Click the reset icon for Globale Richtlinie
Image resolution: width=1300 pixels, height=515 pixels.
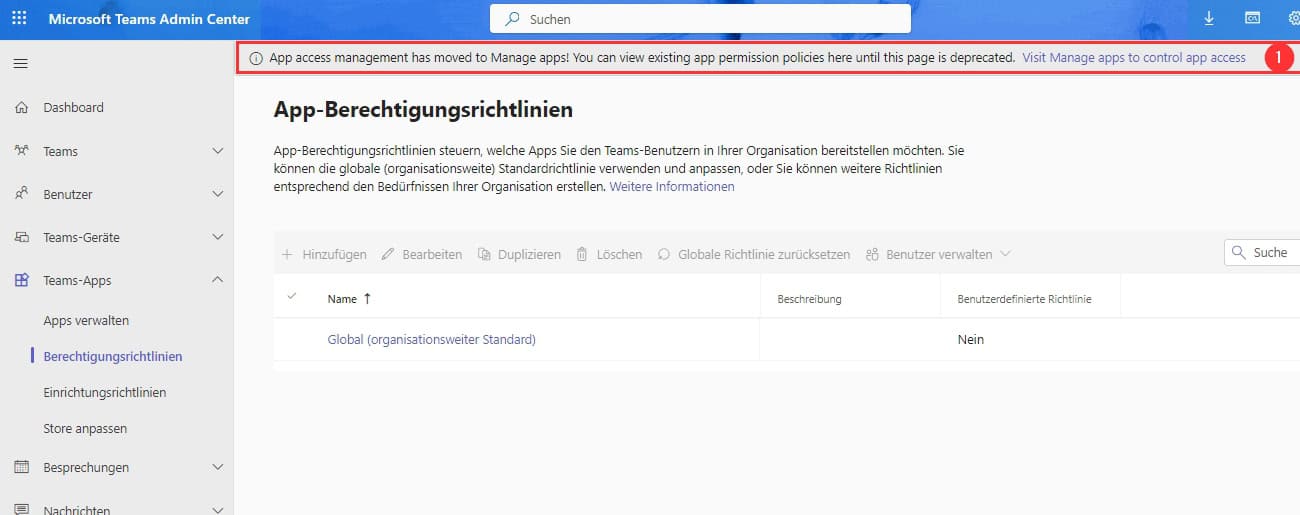663,254
